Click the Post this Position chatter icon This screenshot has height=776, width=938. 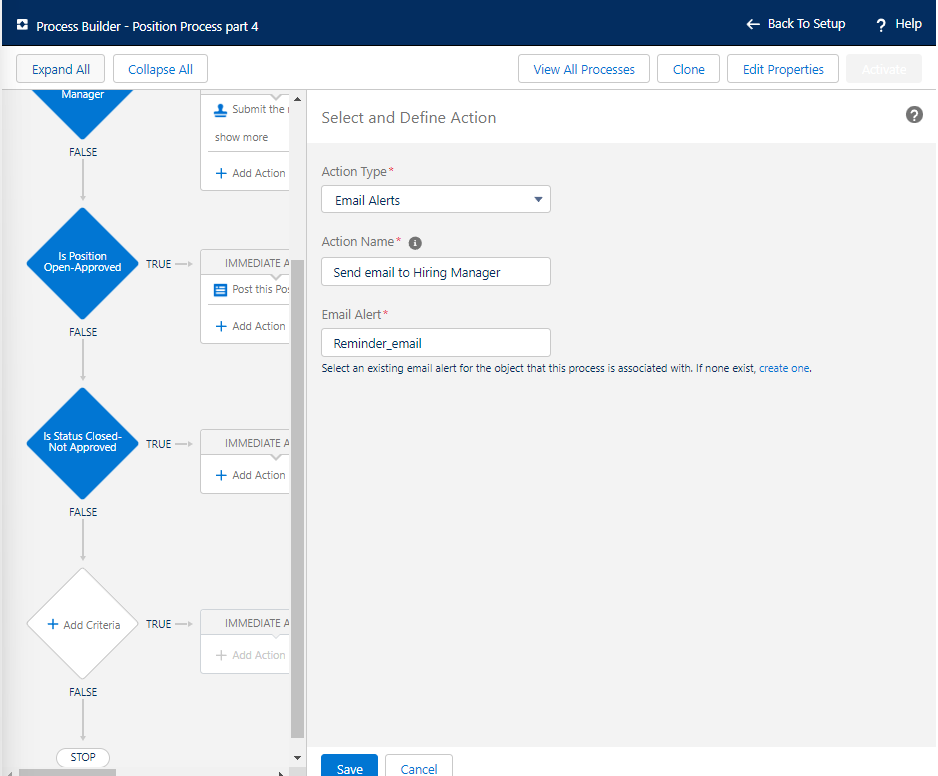click(x=220, y=290)
